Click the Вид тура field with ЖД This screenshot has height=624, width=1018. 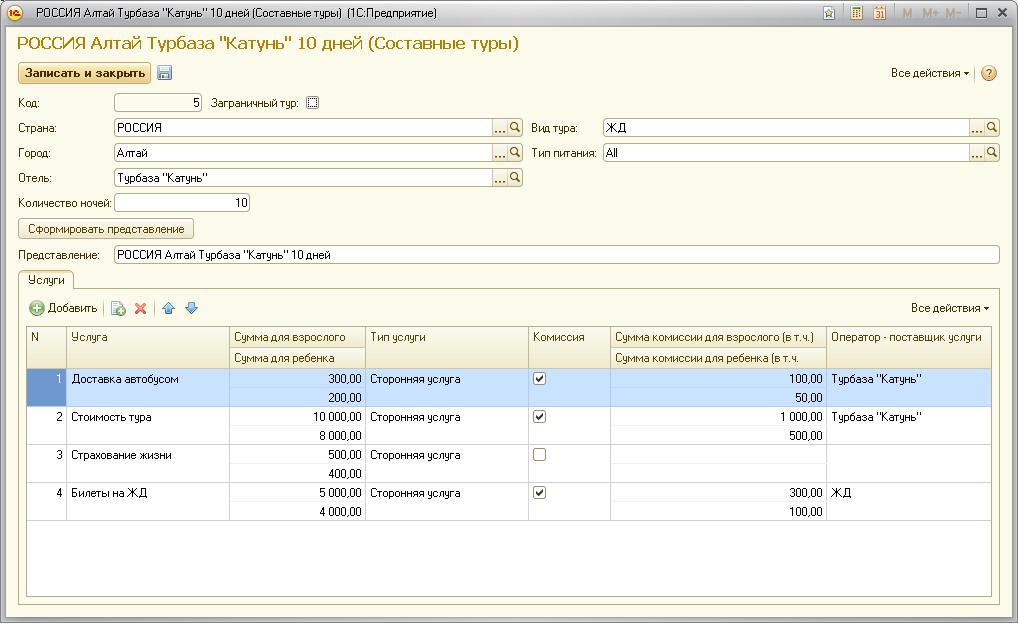click(786, 128)
